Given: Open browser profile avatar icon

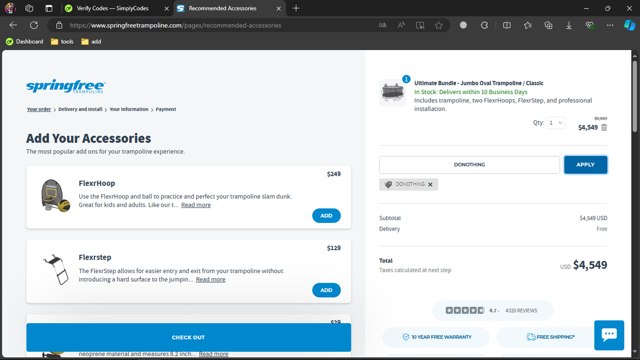Looking at the screenshot, I should tap(10, 8).
